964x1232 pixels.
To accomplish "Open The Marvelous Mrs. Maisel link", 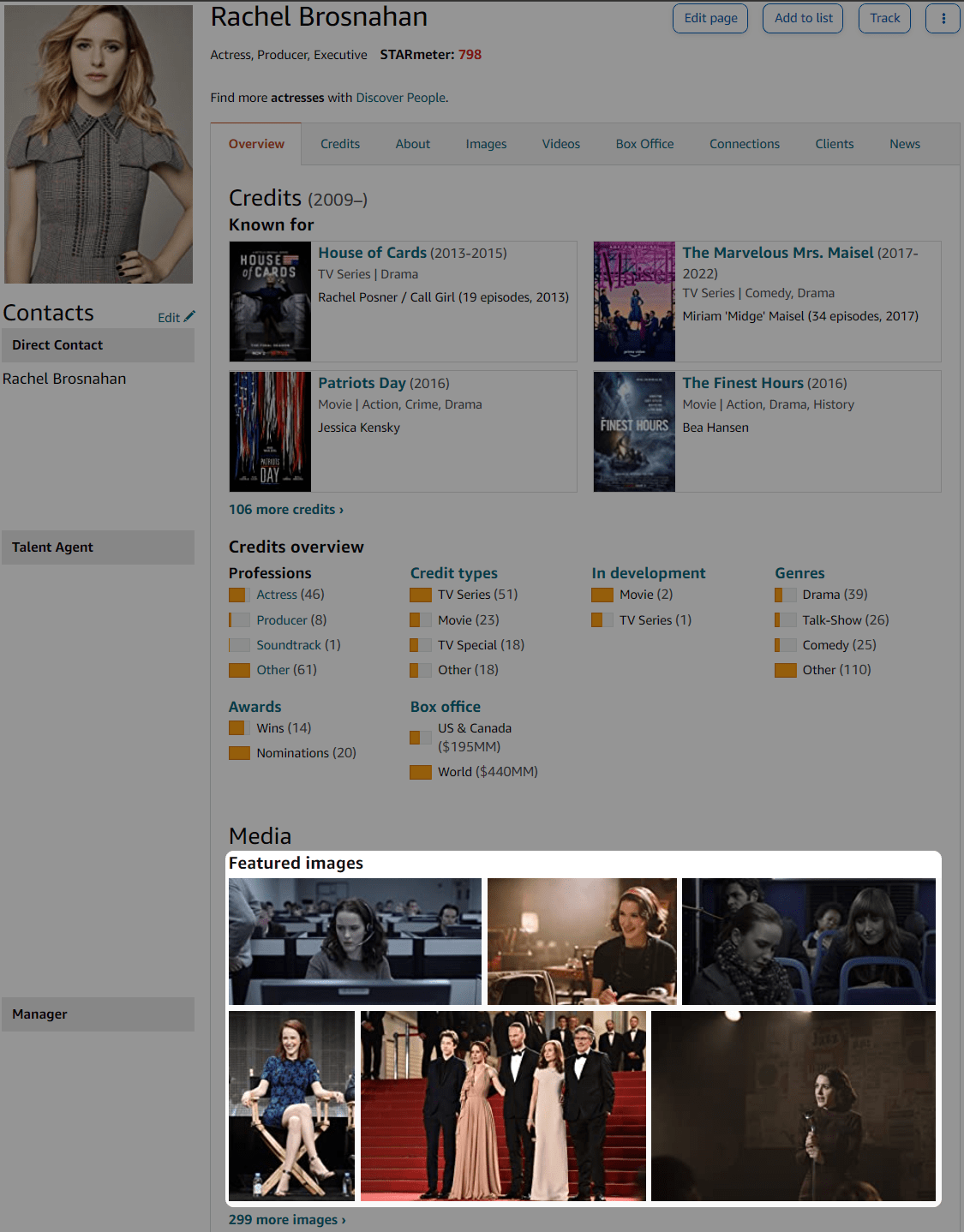I will click(x=777, y=253).
